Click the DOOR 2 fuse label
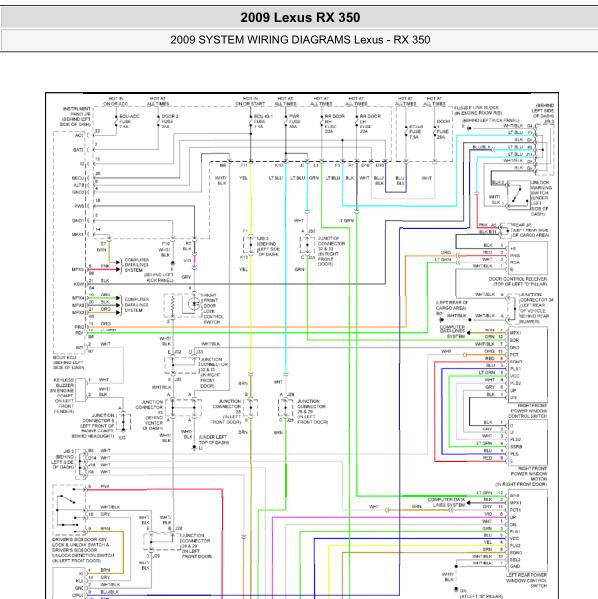This screenshot has height=599, width=598. [x=170, y=121]
